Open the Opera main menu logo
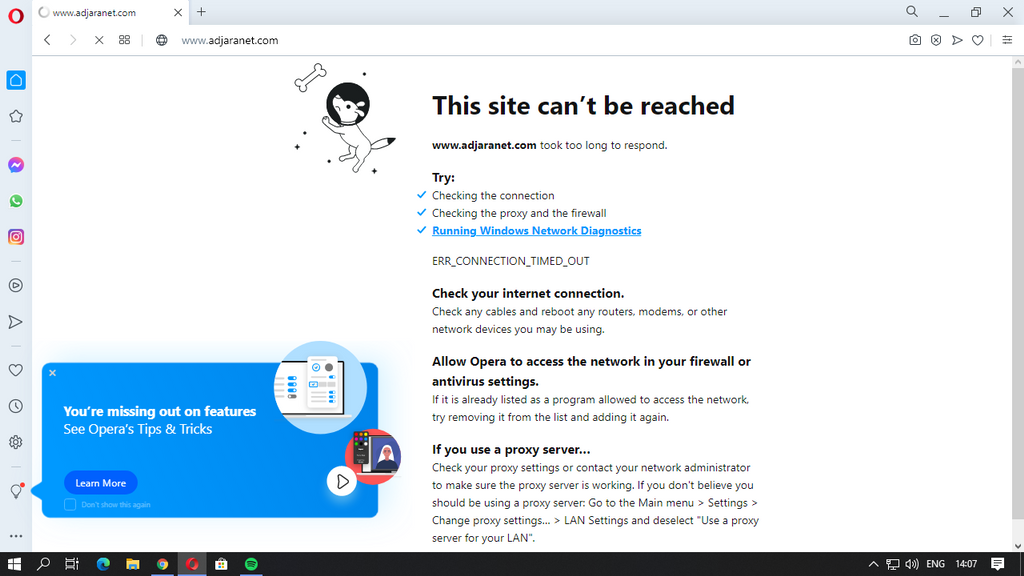Image resolution: width=1024 pixels, height=576 pixels. coord(16,16)
